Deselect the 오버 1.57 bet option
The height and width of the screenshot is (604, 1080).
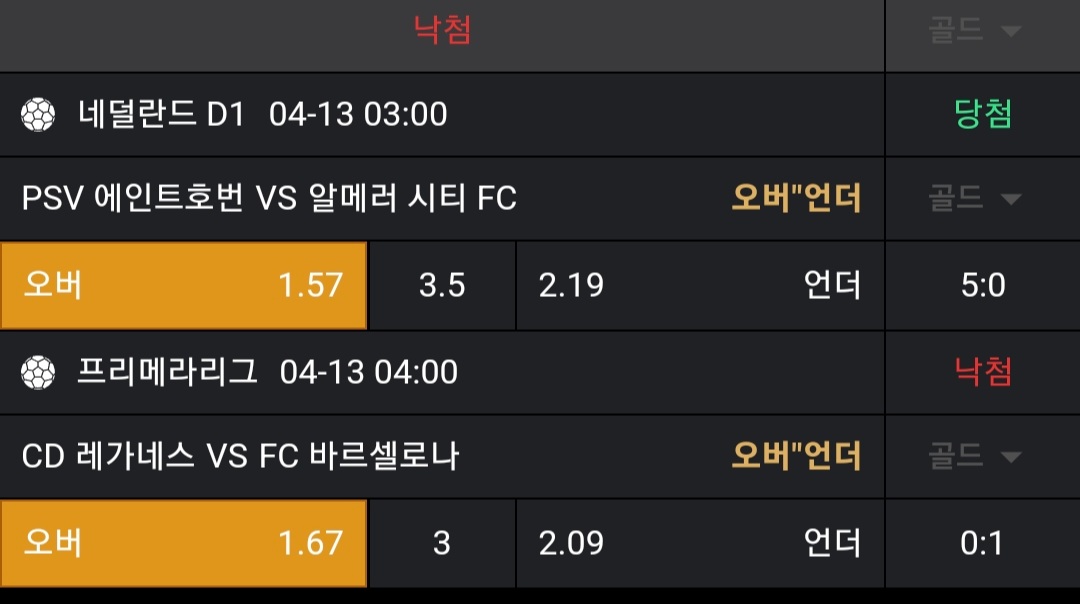pos(184,286)
